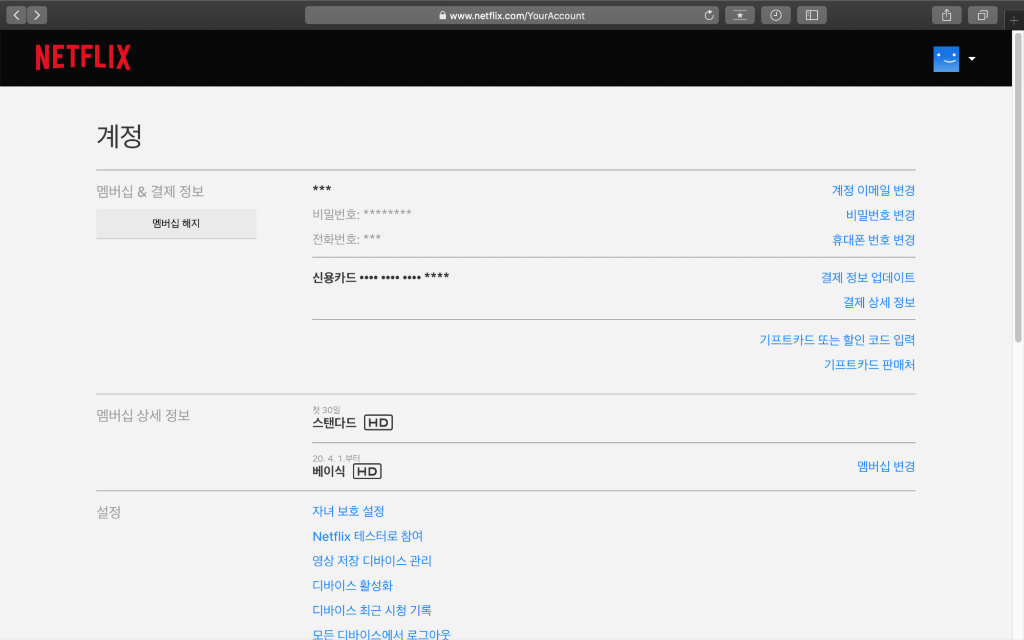Image resolution: width=1024 pixels, height=640 pixels.
Task: Show all tabs overview icon
Action: pos(982,15)
